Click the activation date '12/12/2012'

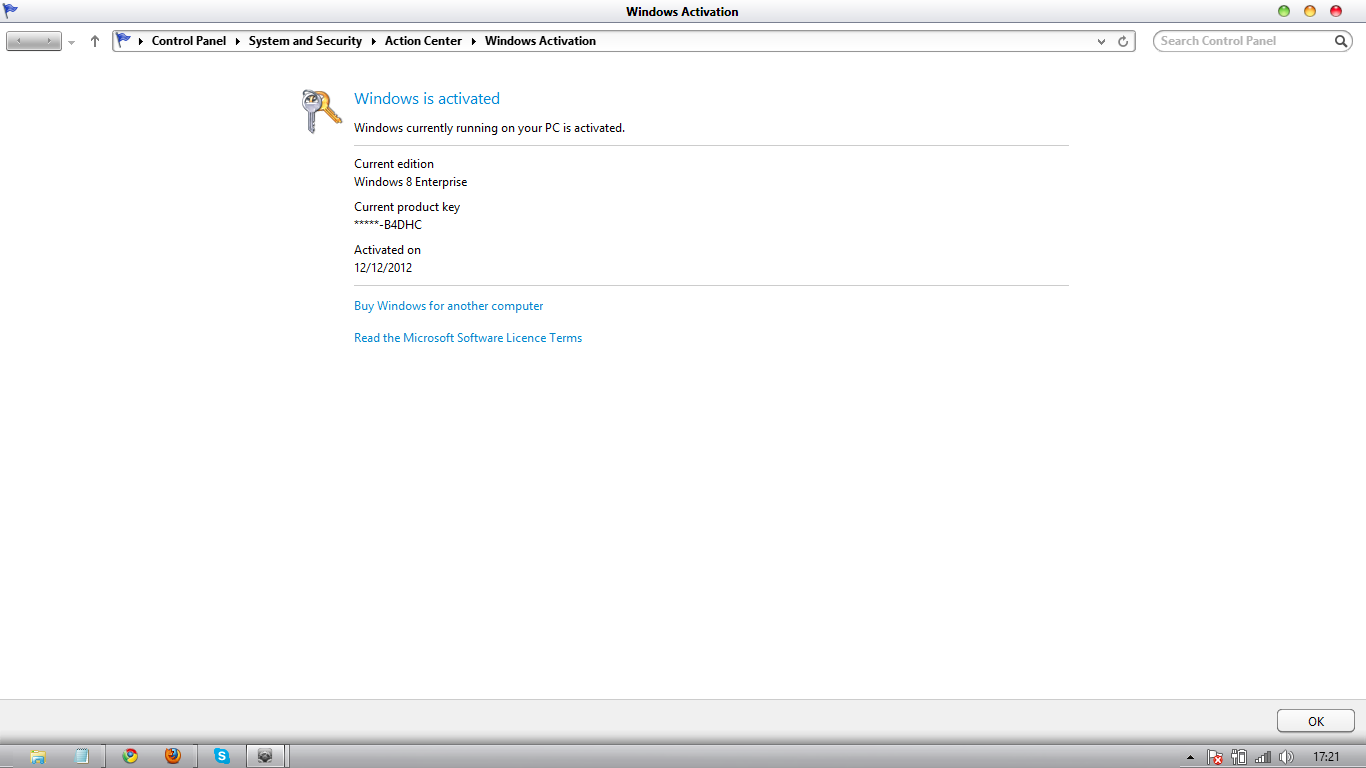[x=383, y=268]
